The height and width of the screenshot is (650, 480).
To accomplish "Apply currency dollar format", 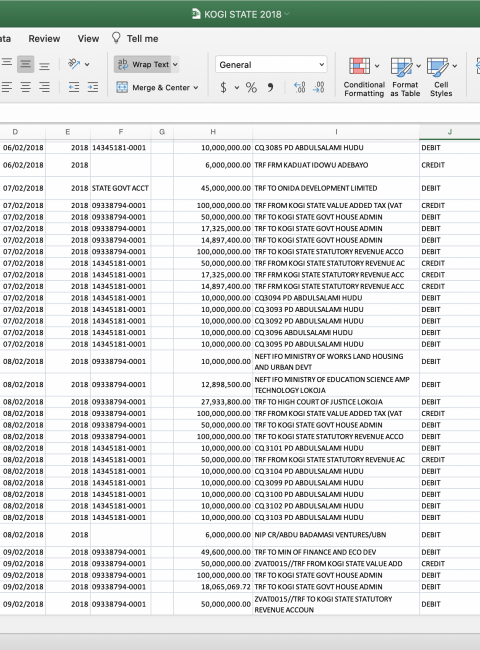I will [223, 87].
